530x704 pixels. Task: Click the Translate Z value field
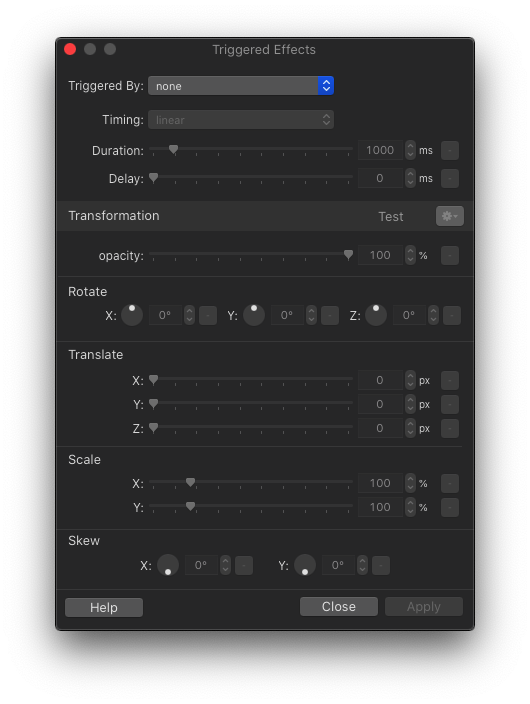coord(380,428)
